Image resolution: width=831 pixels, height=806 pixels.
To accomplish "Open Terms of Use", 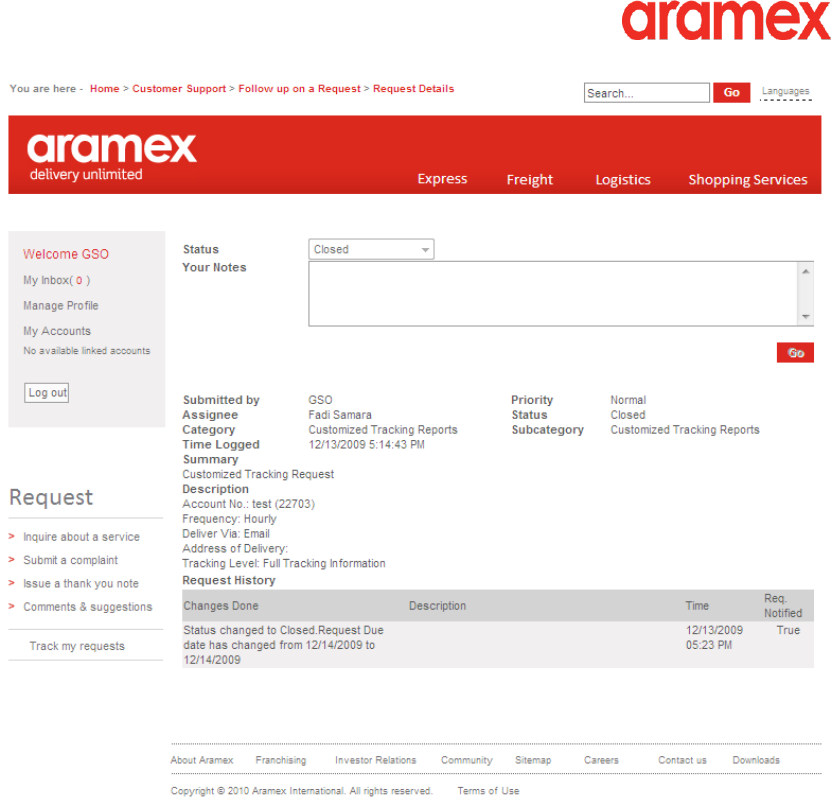I will (488, 791).
